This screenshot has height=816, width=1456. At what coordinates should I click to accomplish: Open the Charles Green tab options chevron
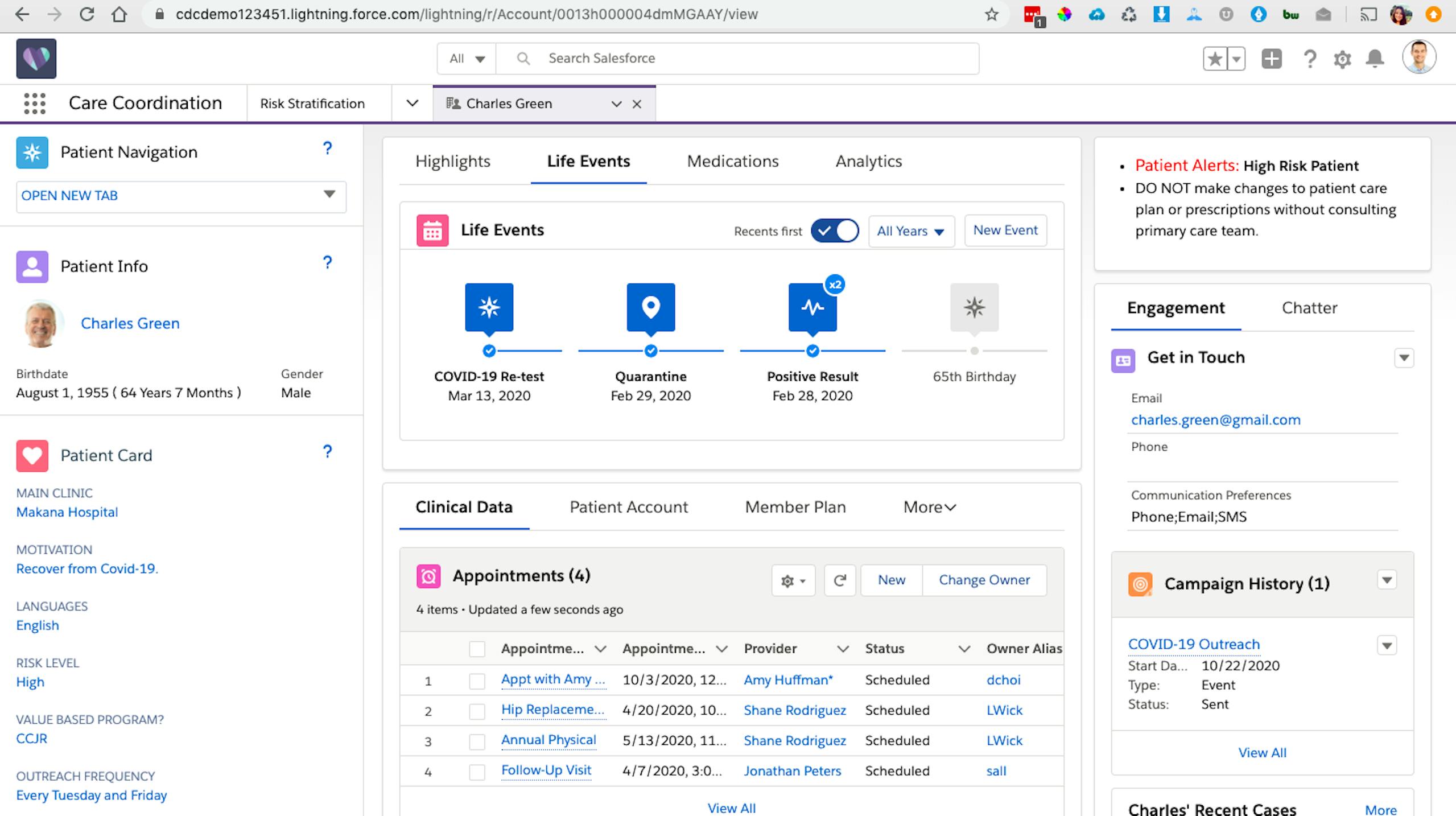click(616, 104)
